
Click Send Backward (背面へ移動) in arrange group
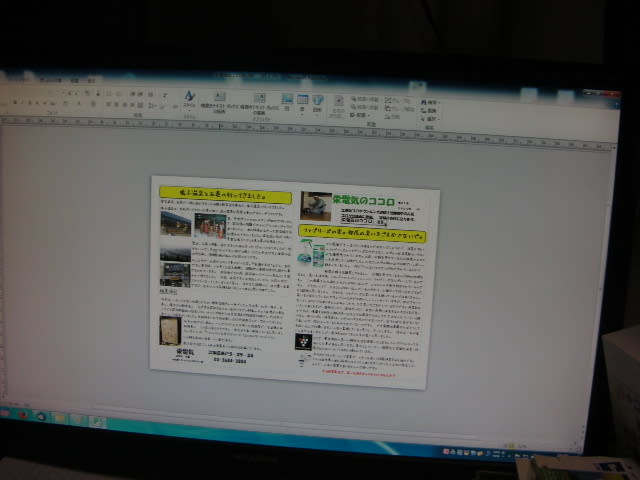point(364,107)
